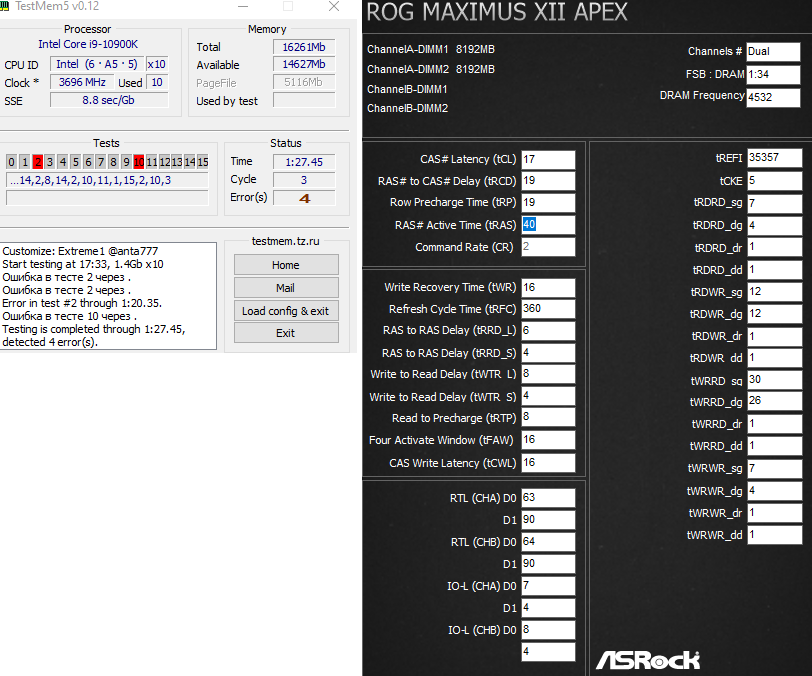Minimize the TestMem5 window
The width and height of the screenshot is (812, 676).
pos(243,6)
